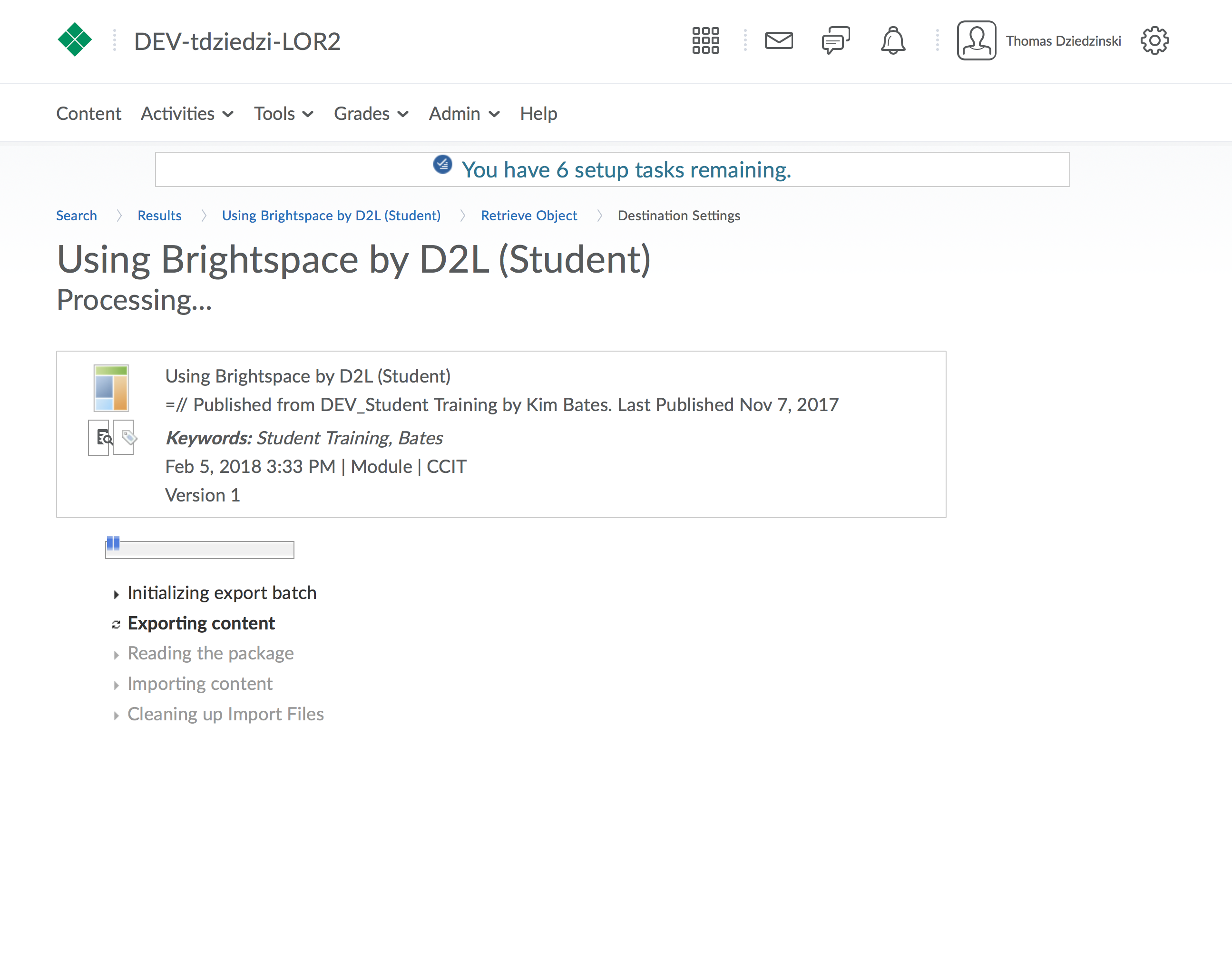Open the subscription alerts chat icon

[x=835, y=40]
